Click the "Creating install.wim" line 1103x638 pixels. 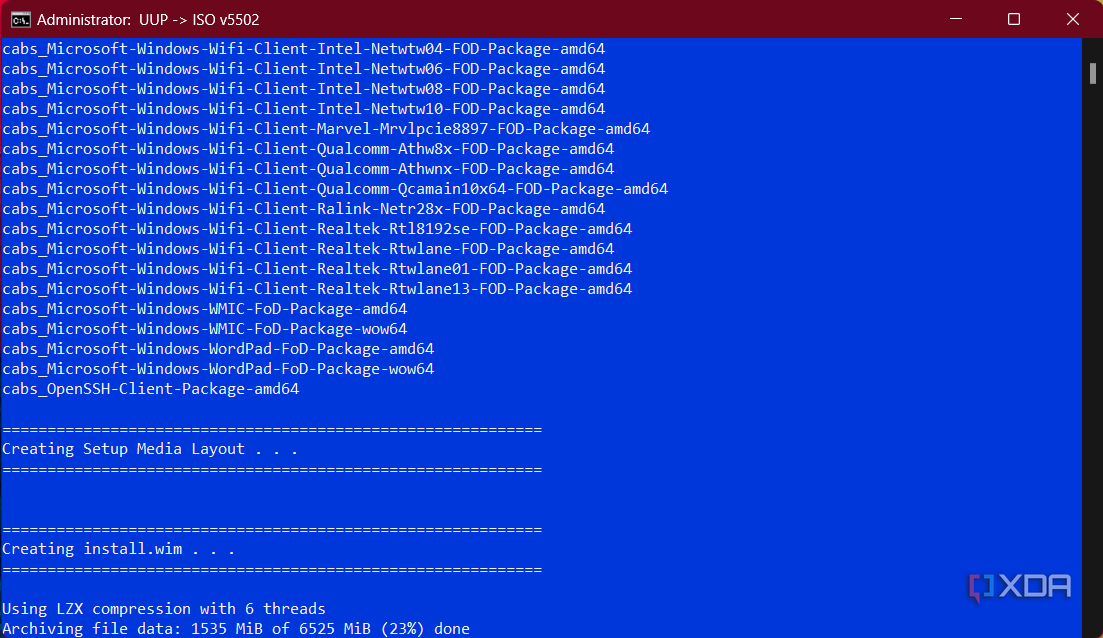click(118, 549)
